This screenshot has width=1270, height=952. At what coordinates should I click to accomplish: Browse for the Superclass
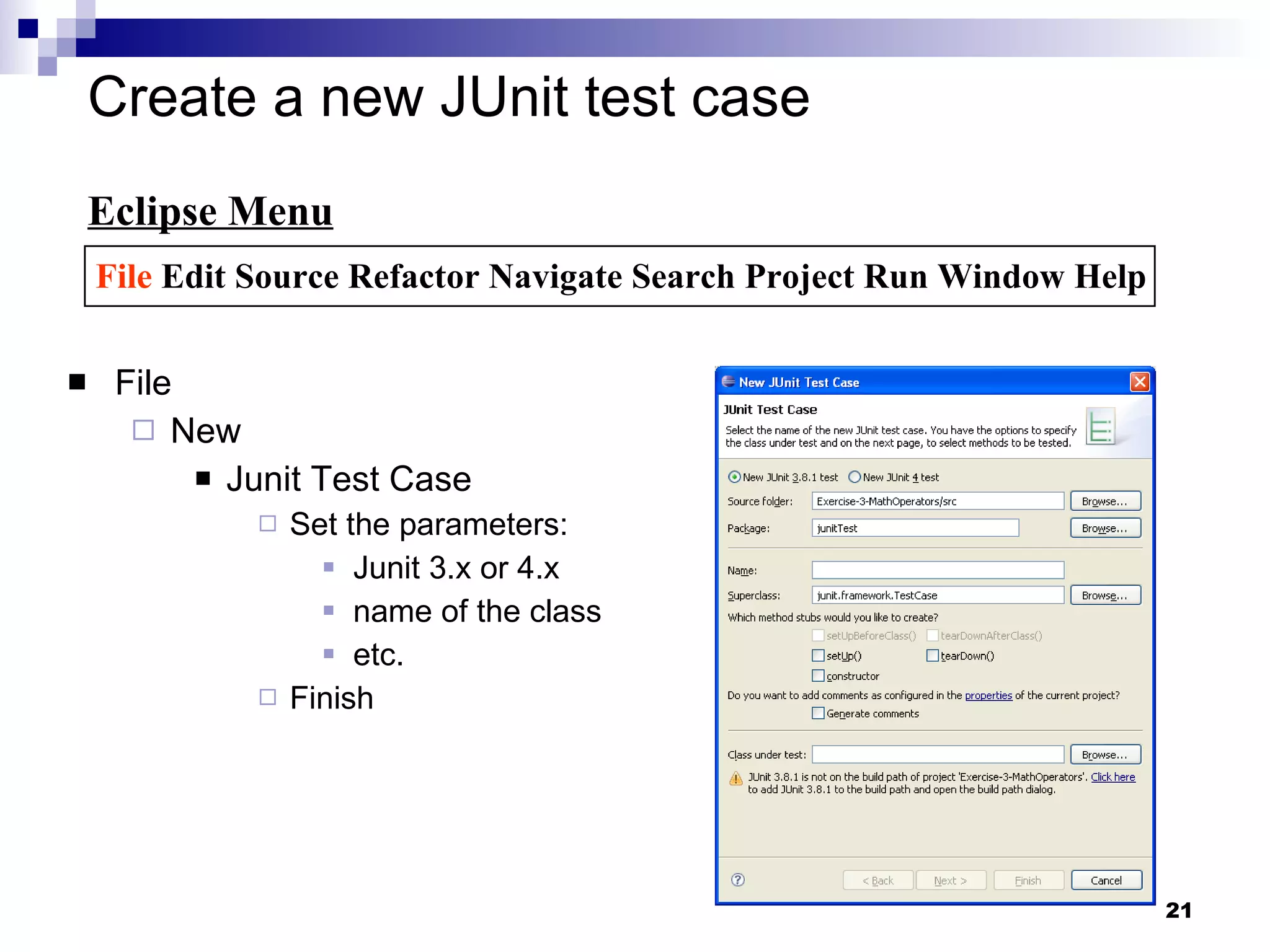click(1106, 595)
